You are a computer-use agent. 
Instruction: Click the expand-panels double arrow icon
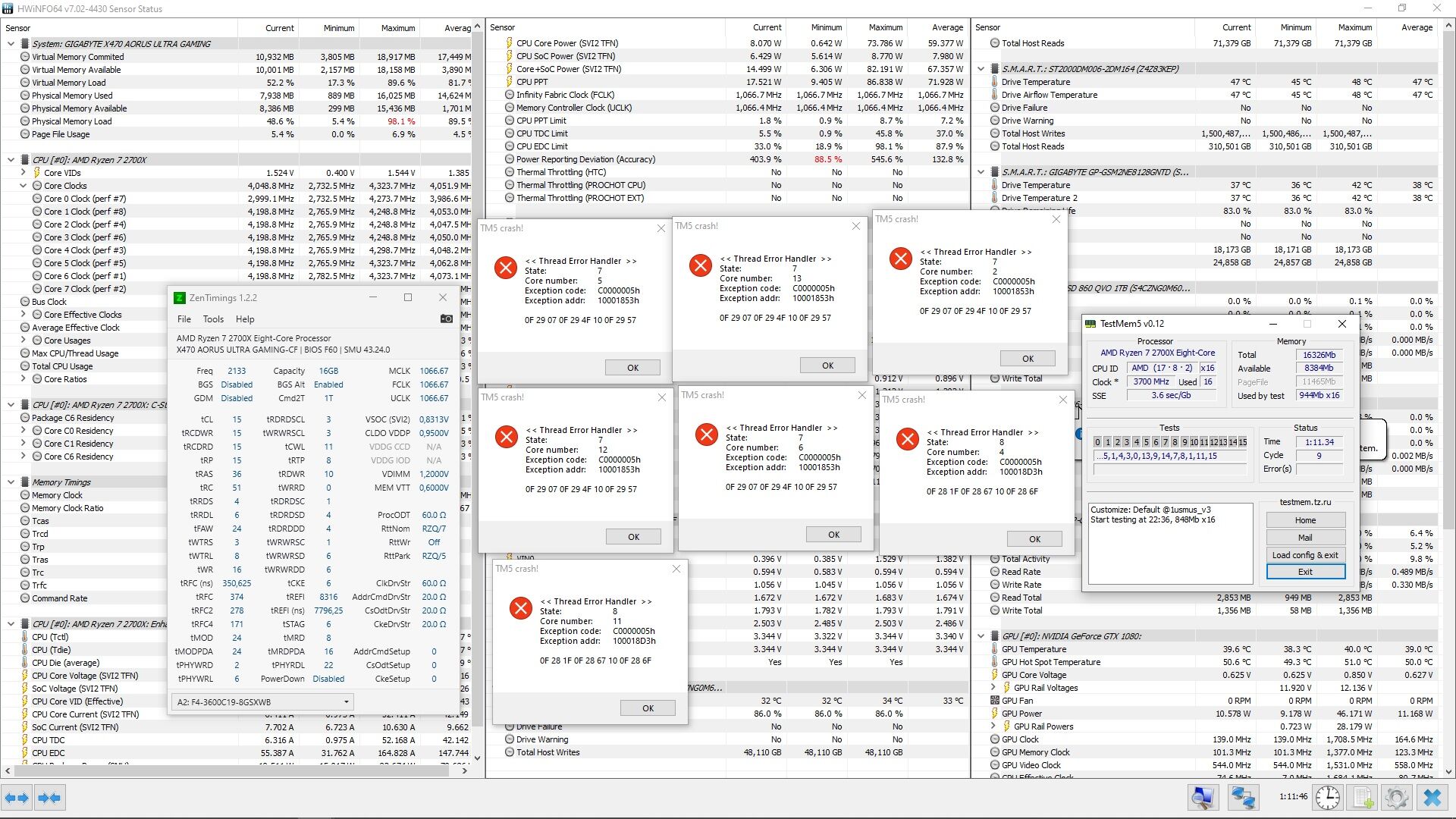click(x=17, y=798)
